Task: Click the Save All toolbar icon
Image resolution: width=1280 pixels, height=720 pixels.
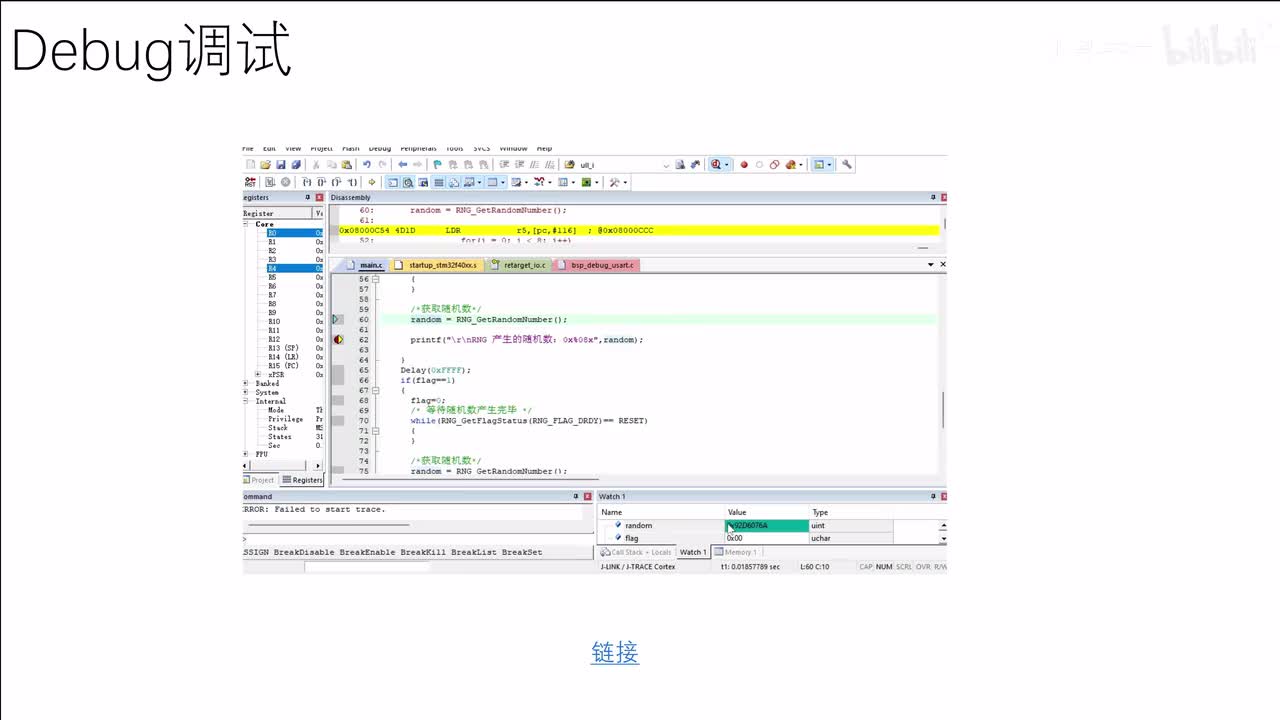Action: pos(296,164)
